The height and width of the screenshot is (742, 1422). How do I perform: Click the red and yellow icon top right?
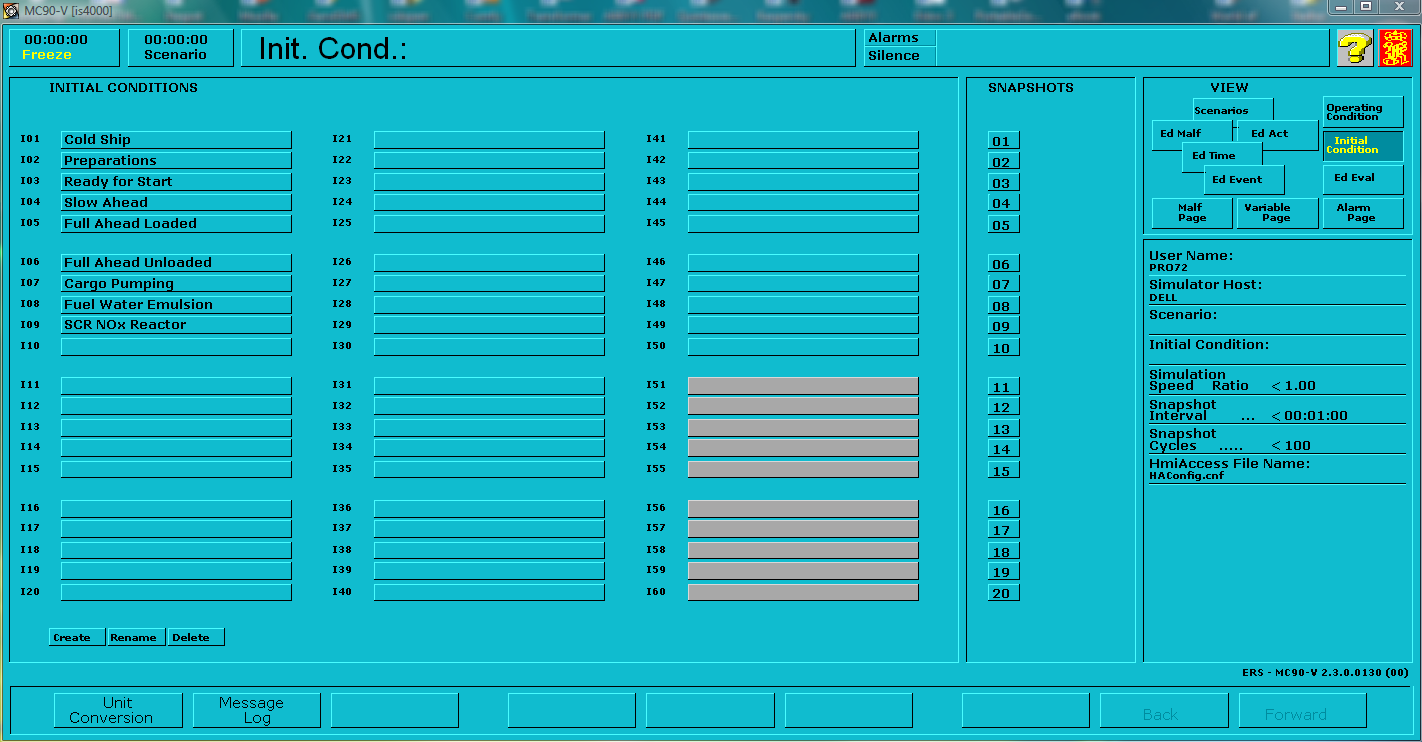click(x=1395, y=48)
